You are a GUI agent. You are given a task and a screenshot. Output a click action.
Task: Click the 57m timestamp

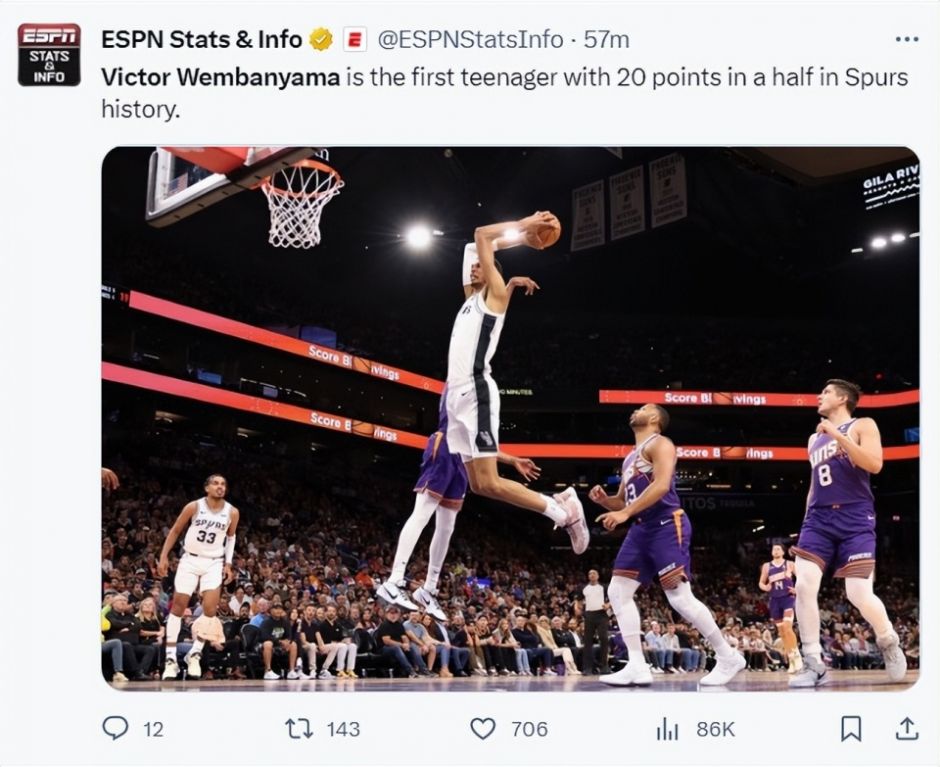[x=606, y=40]
